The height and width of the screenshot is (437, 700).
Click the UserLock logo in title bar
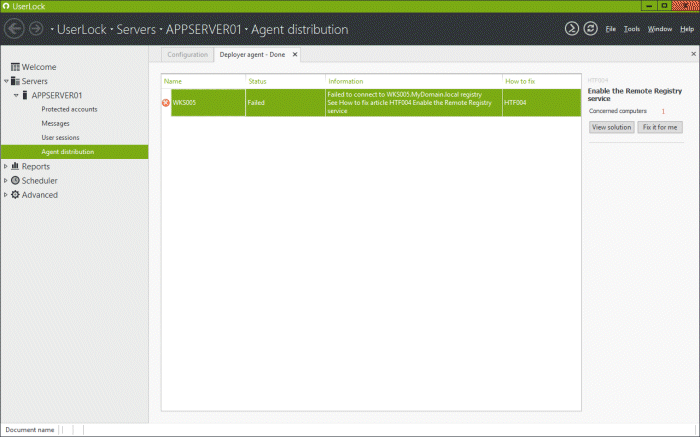pos(6,6)
